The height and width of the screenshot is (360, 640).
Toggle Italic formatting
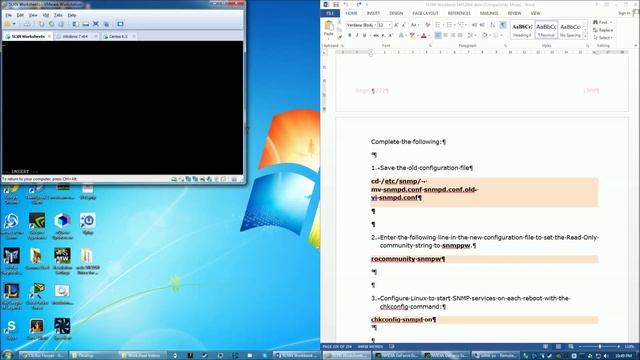(x=357, y=36)
